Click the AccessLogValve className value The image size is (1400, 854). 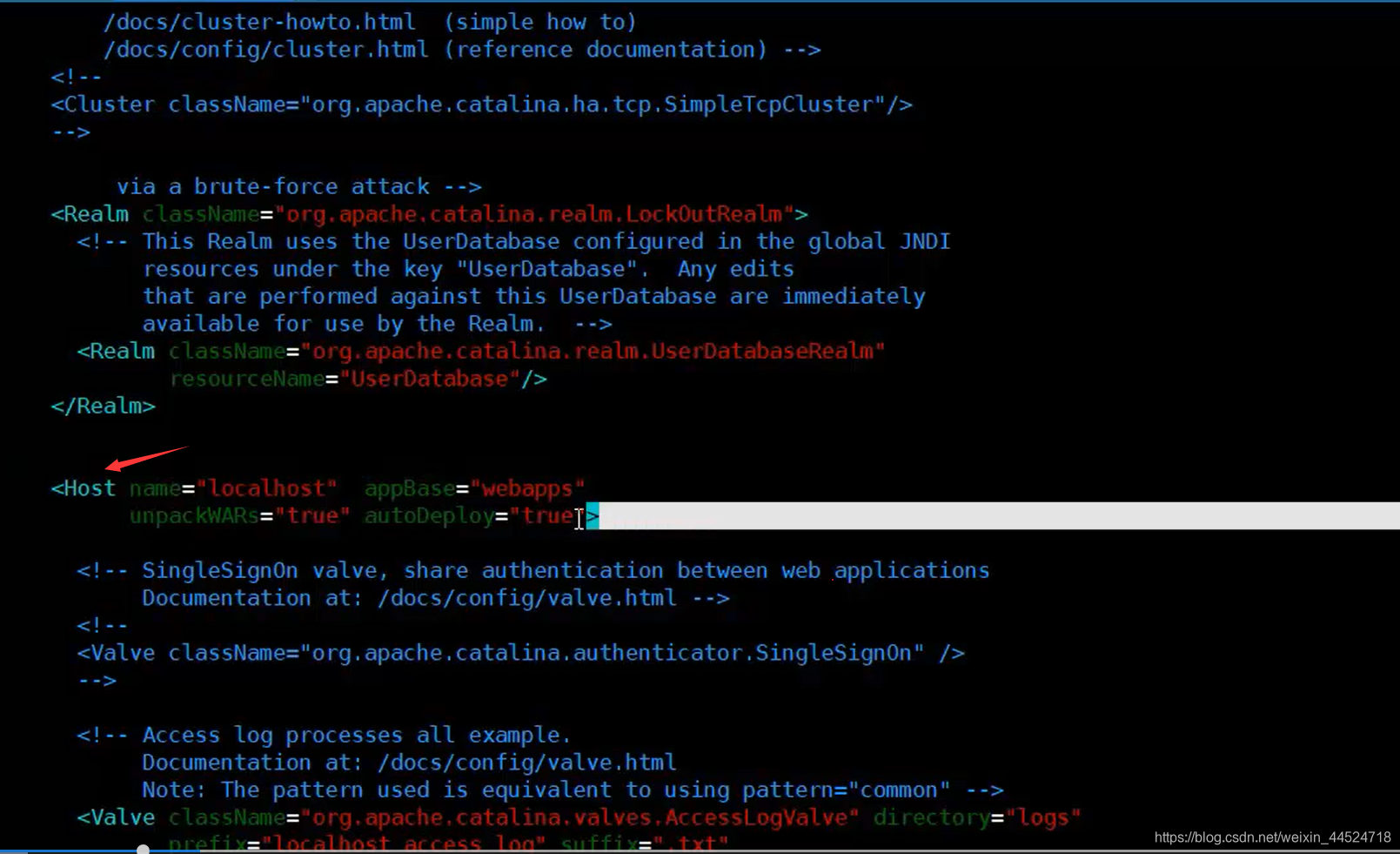579,817
